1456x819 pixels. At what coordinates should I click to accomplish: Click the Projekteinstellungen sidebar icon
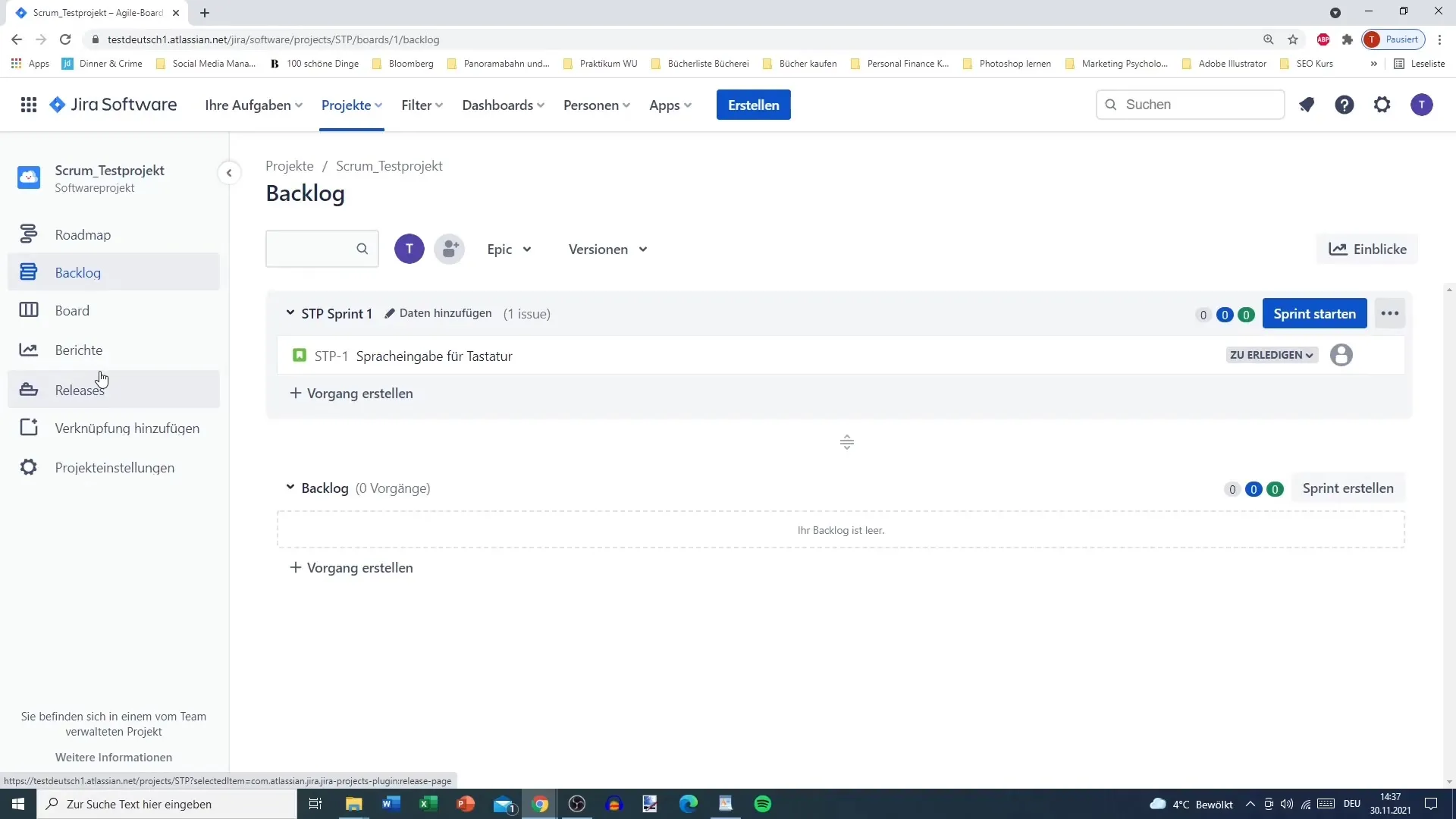tap(27, 467)
